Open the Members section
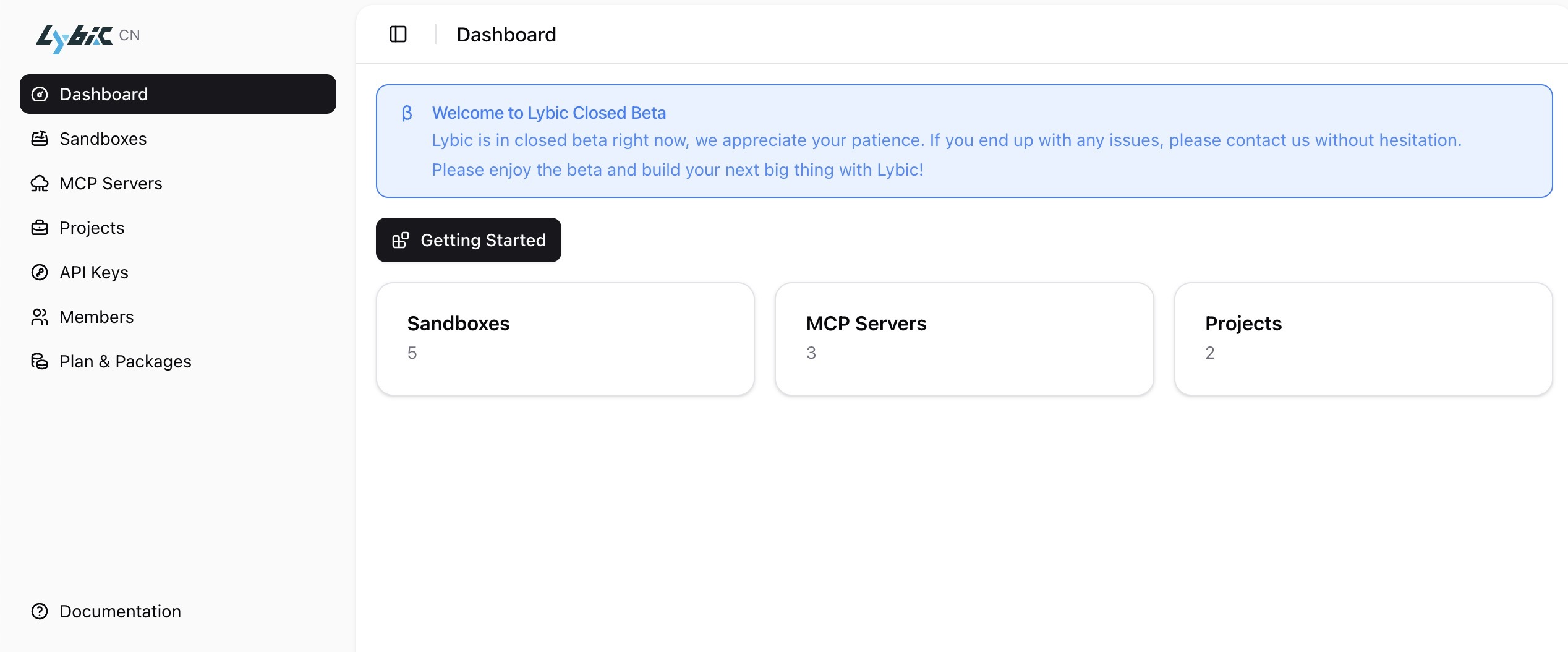Screen dimensions: 1568x652 click(96, 317)
